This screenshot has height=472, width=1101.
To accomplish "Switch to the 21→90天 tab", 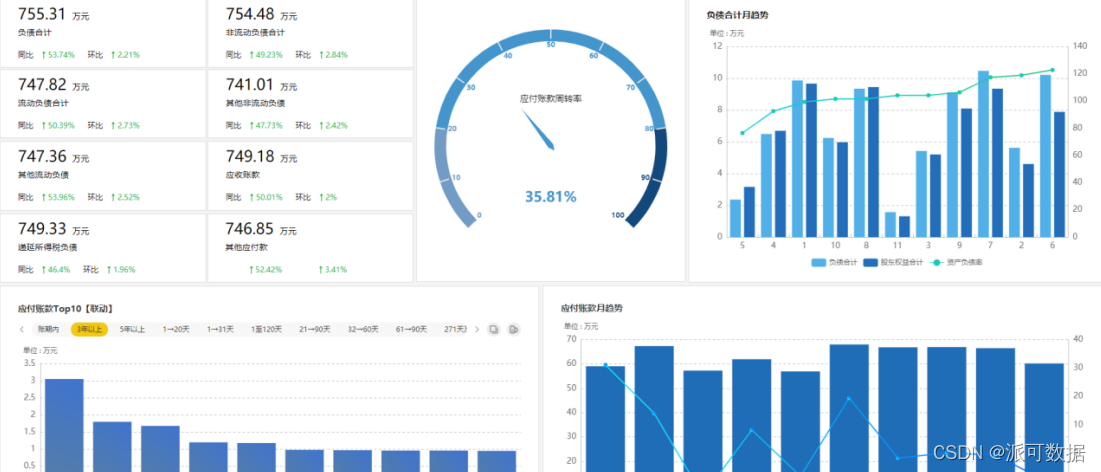I will [314, 329].
